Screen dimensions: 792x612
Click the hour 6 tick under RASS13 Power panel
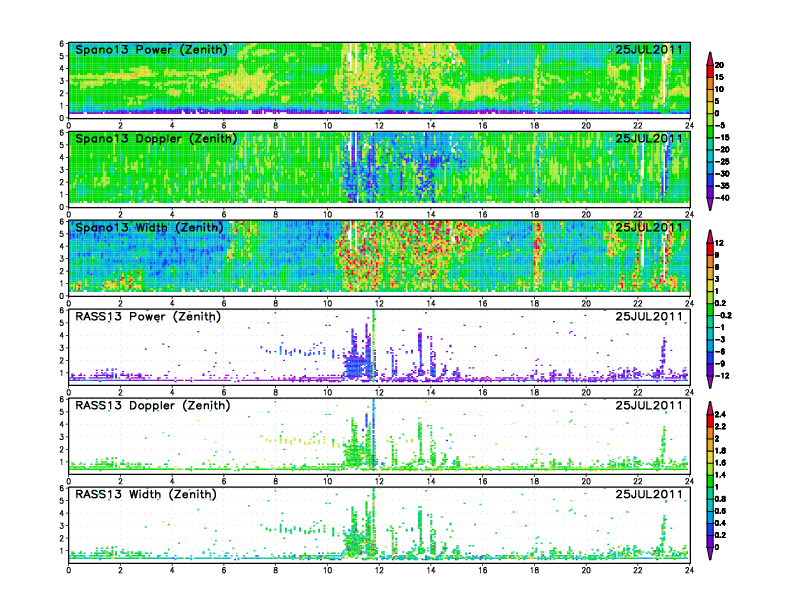point(224,392)
